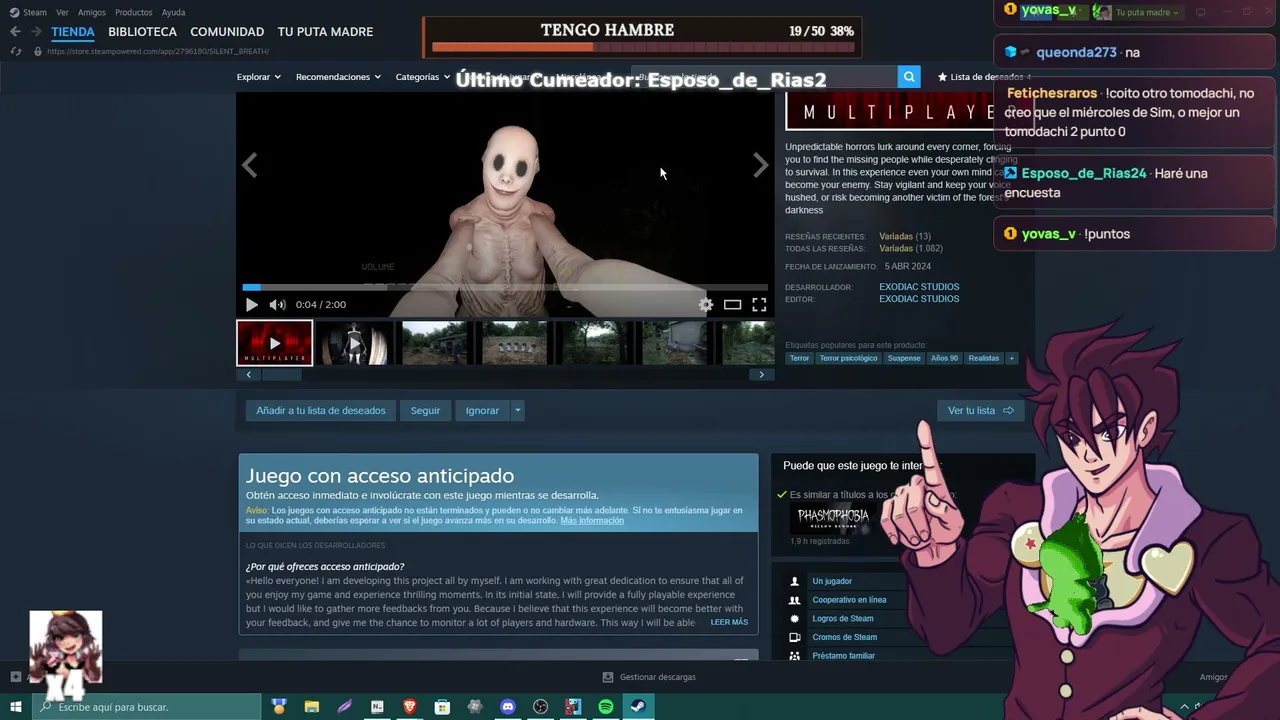Open the Explorar dropdown

pyautogui.click(x=258, y=77)
